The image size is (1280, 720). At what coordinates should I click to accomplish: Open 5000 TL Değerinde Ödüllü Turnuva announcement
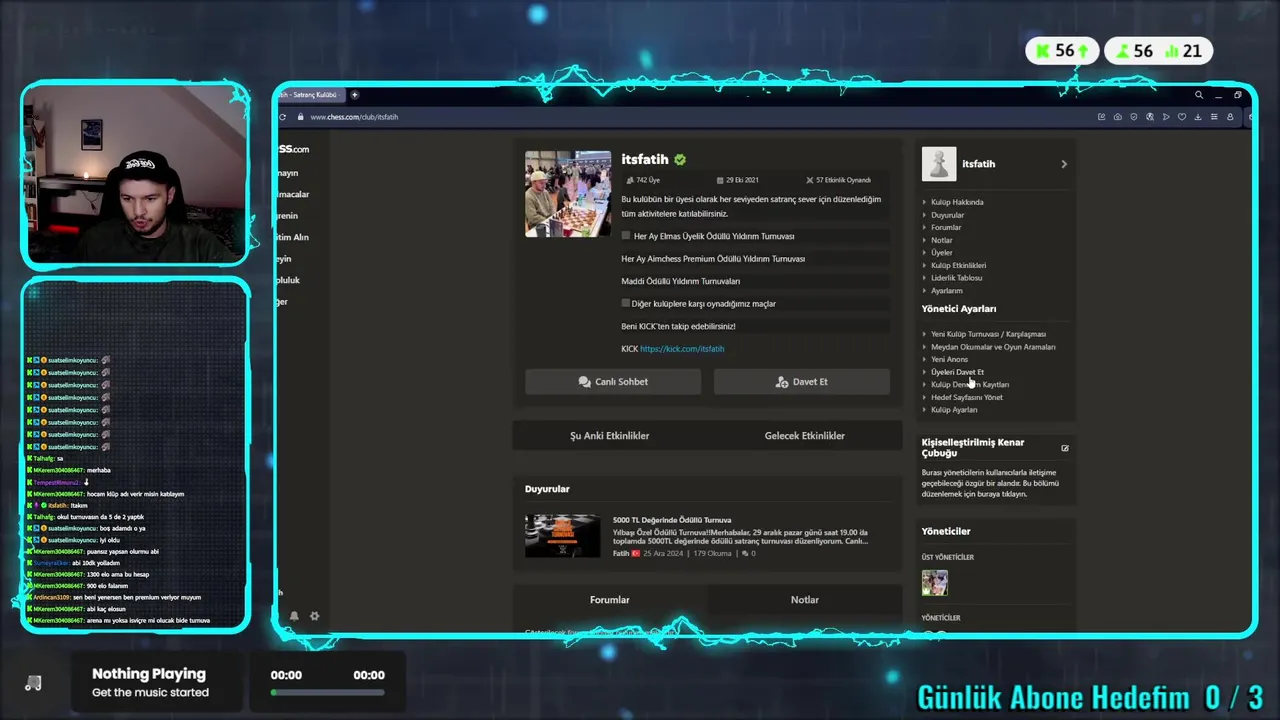[x=672, y=520]
